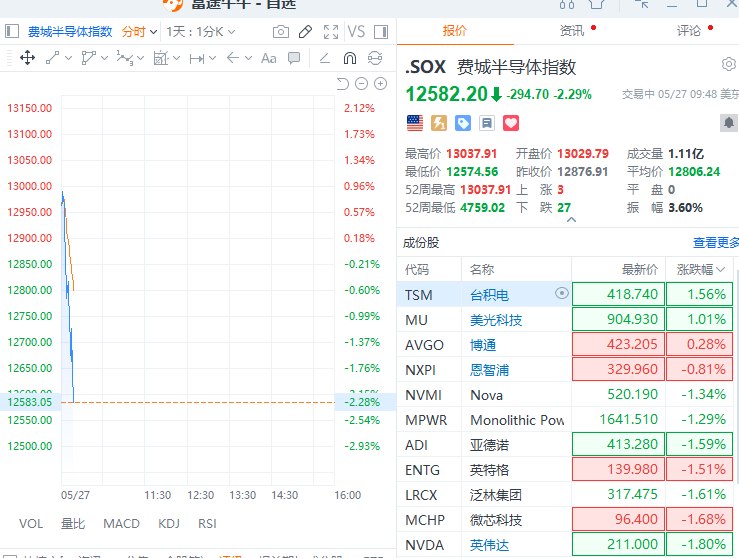Screen dimensions: 739x558
Task: Open 博通 stock link
Action: click(483, 345)
